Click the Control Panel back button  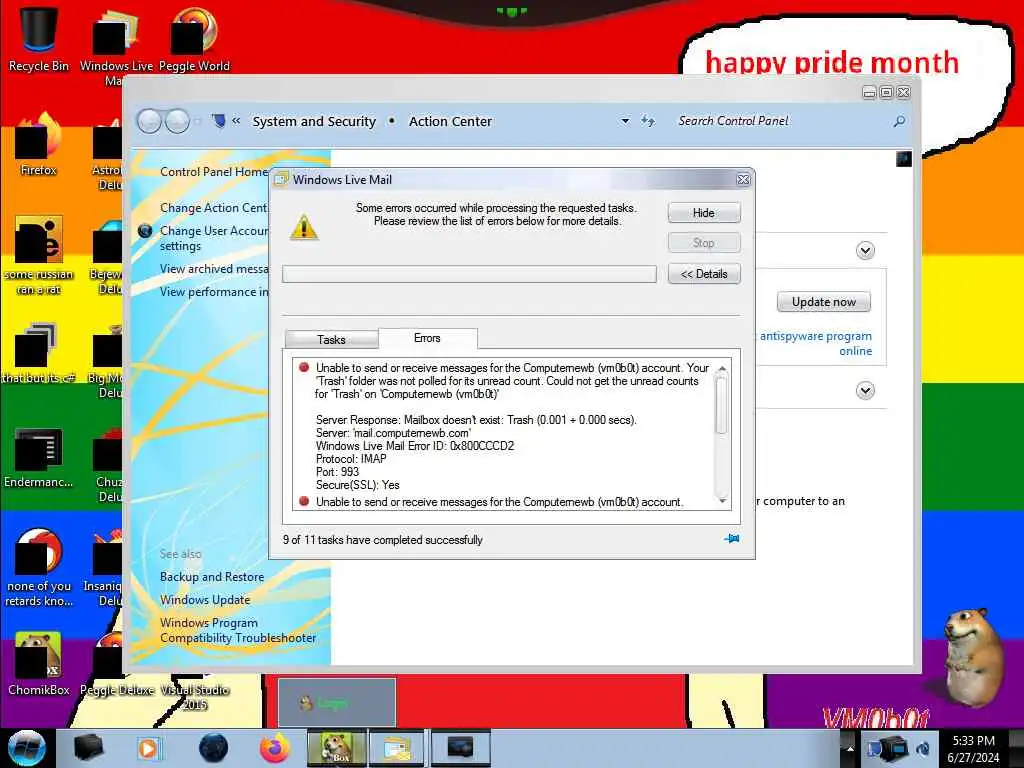149,121
